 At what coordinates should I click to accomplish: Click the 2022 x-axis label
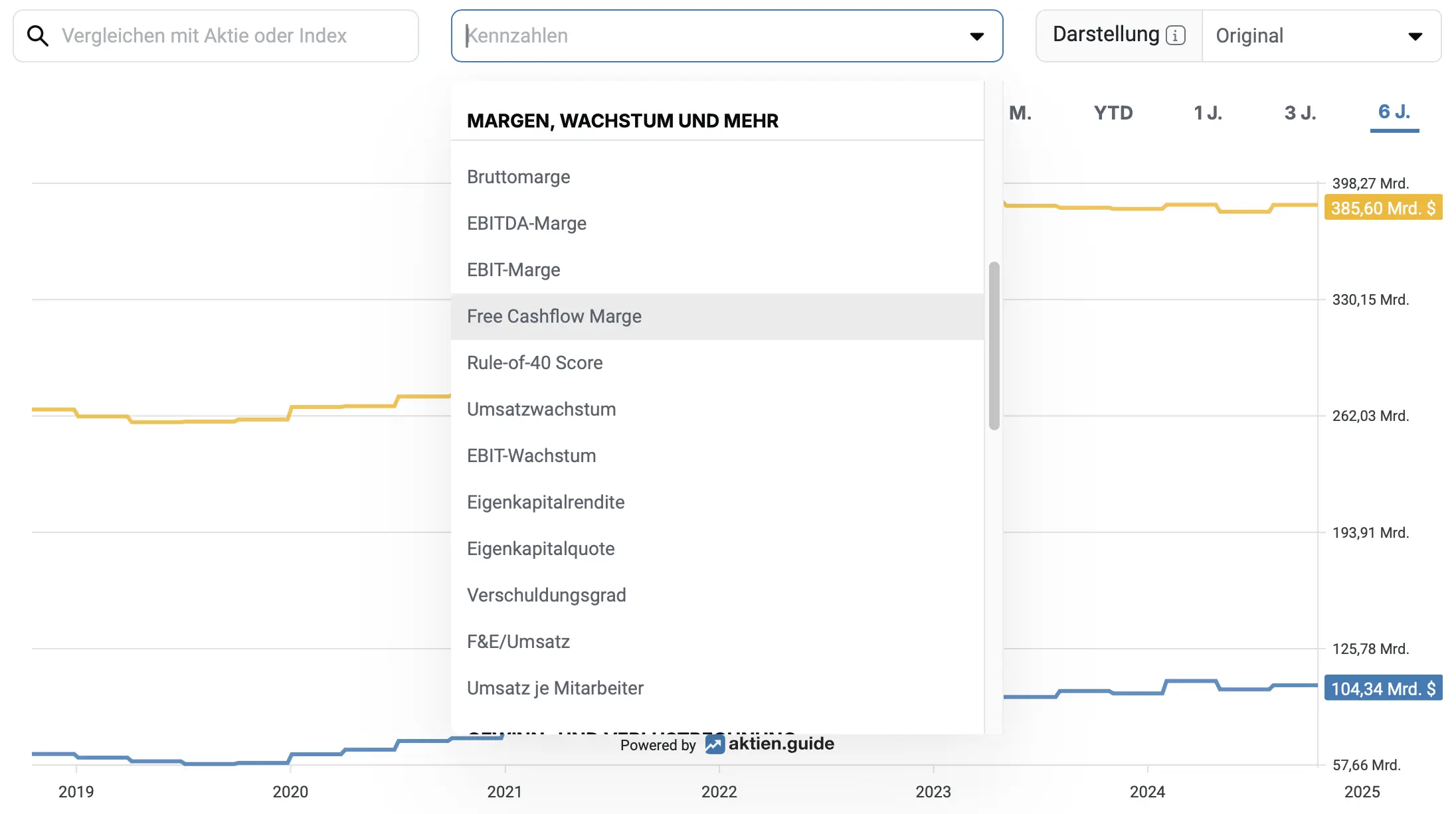[x=719, y=792]
